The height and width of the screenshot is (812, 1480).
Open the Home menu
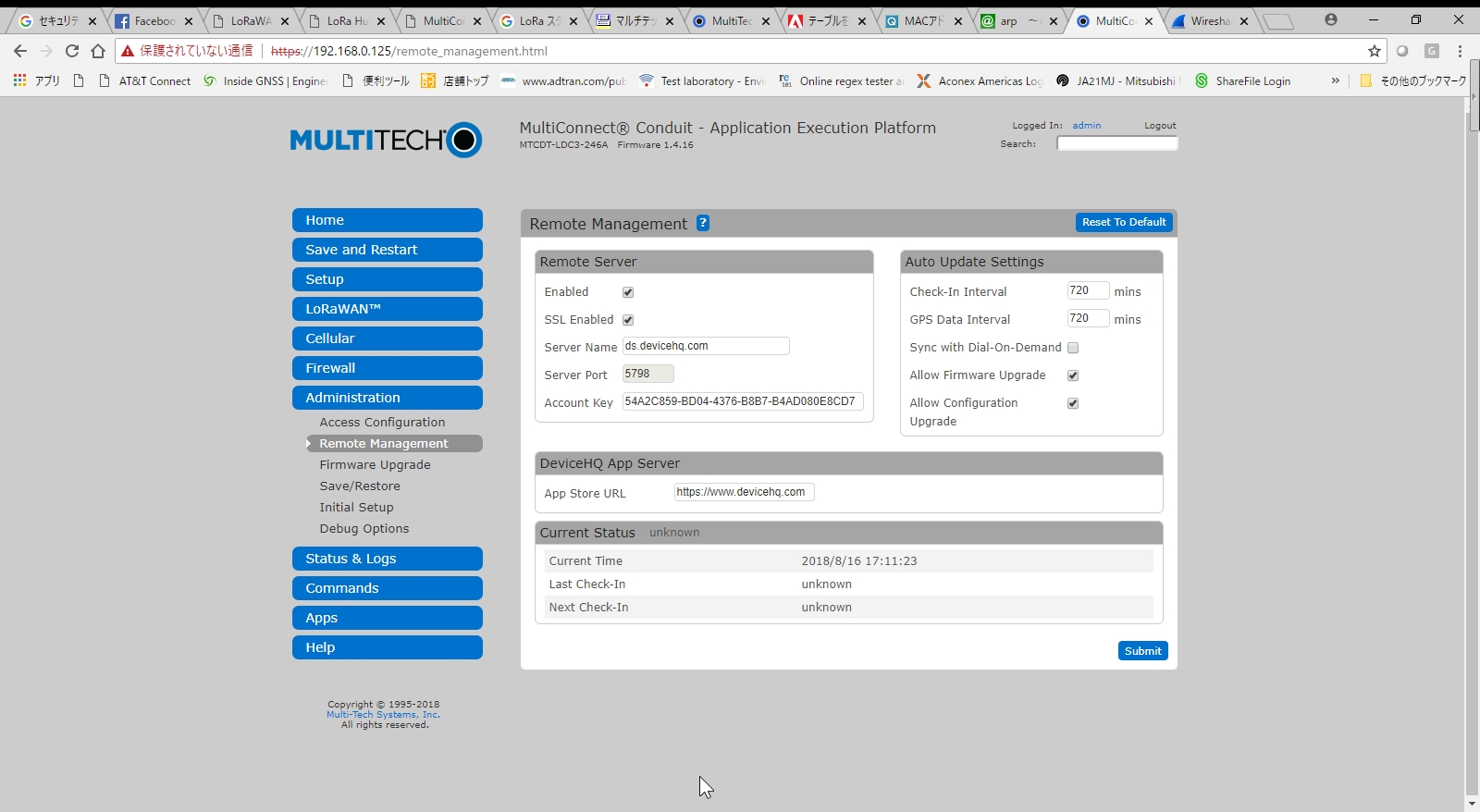tap(388, 220)
